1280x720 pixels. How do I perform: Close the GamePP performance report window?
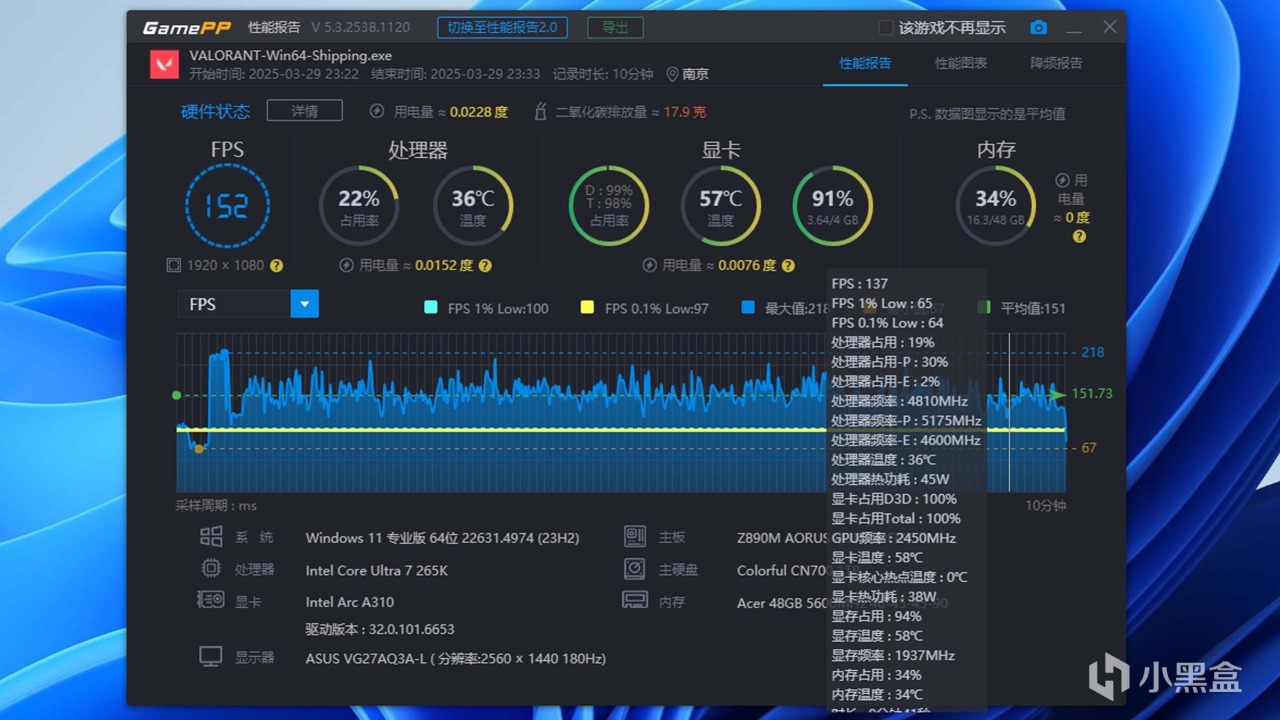click(x=1110, y=27)
